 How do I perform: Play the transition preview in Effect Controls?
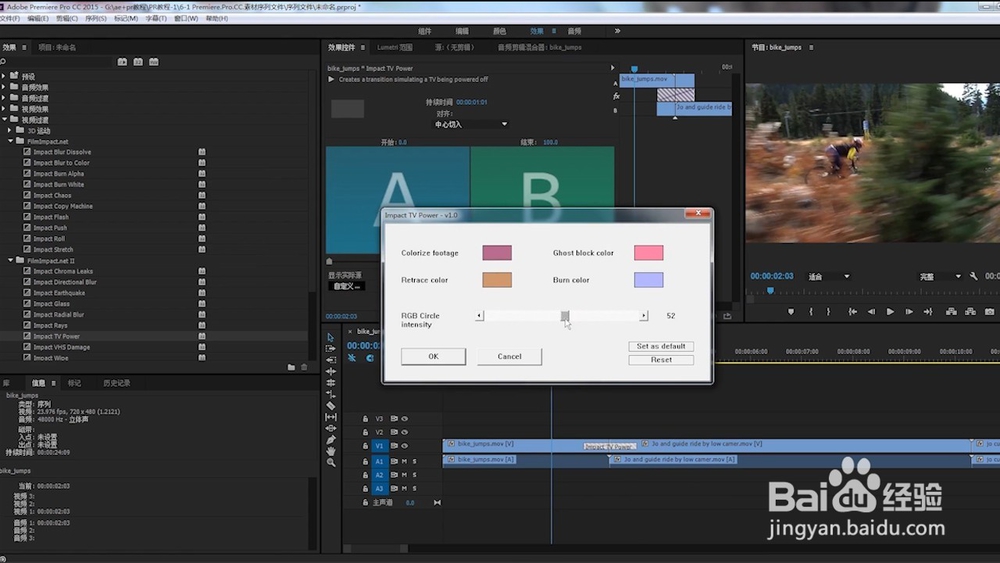(x=331, y=80)
